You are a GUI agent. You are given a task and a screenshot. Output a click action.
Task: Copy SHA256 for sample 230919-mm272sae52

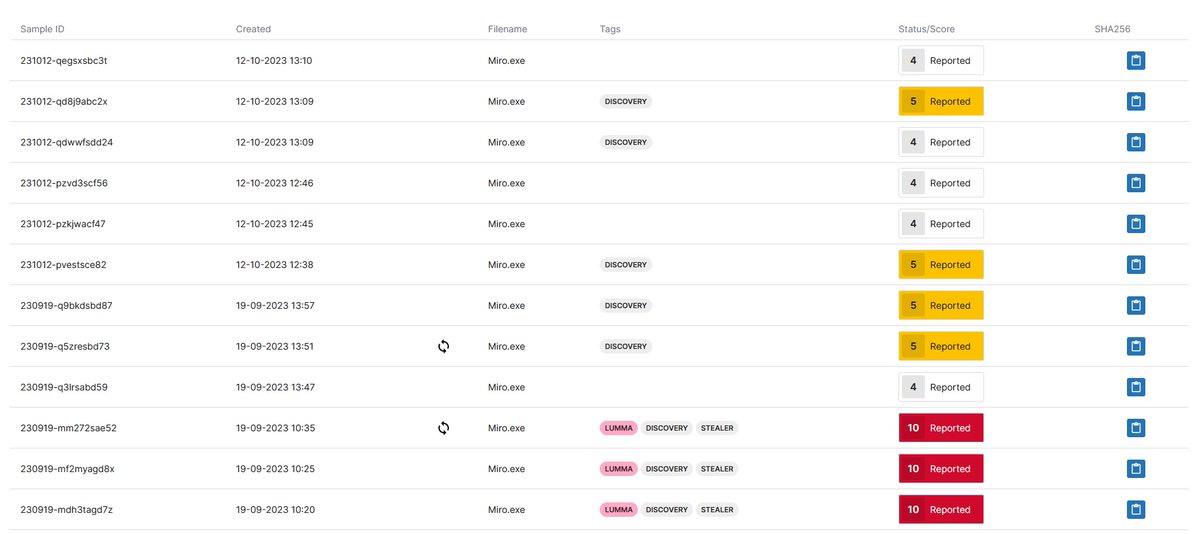point(1135,428)
